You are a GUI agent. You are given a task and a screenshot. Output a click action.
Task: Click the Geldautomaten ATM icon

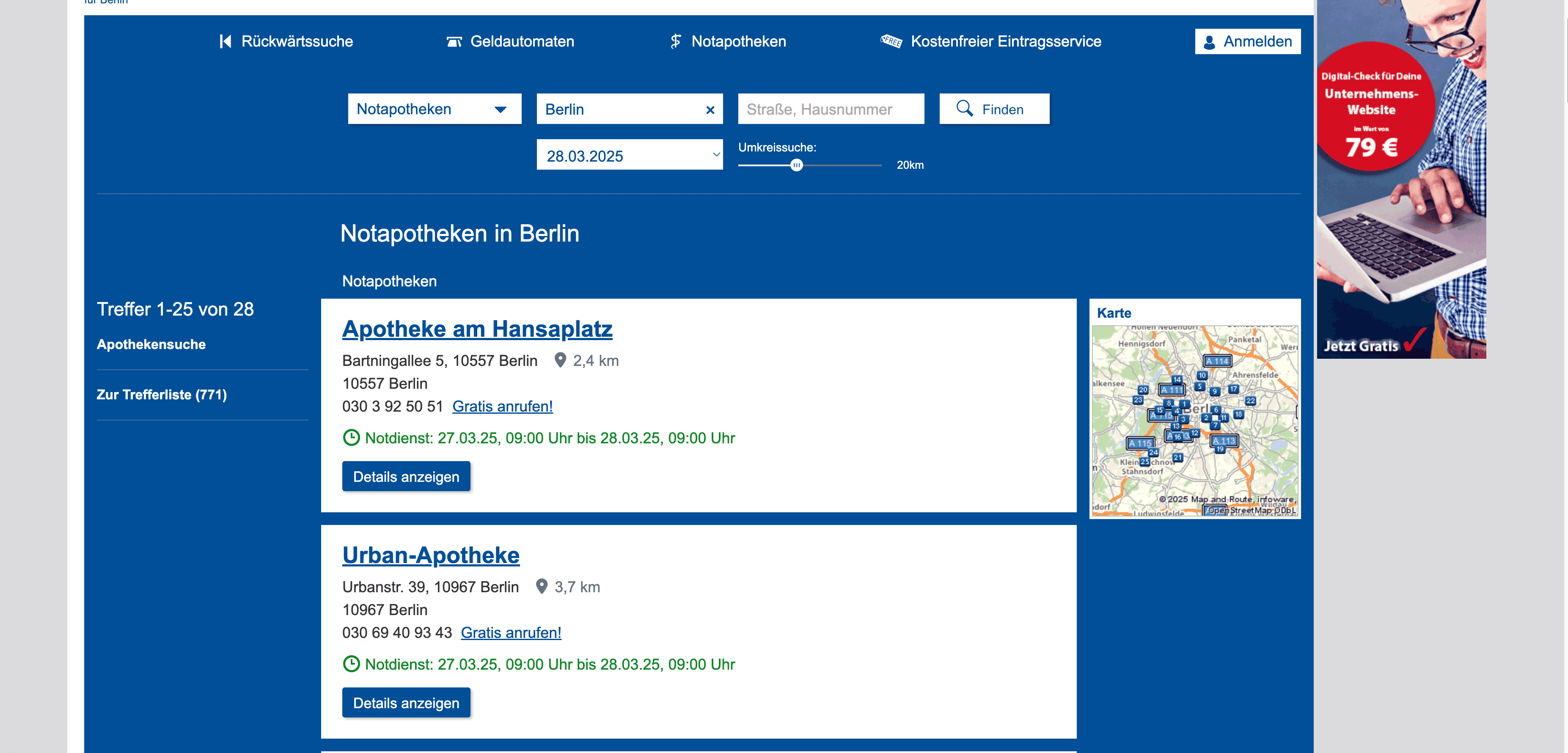pos(454,41)
